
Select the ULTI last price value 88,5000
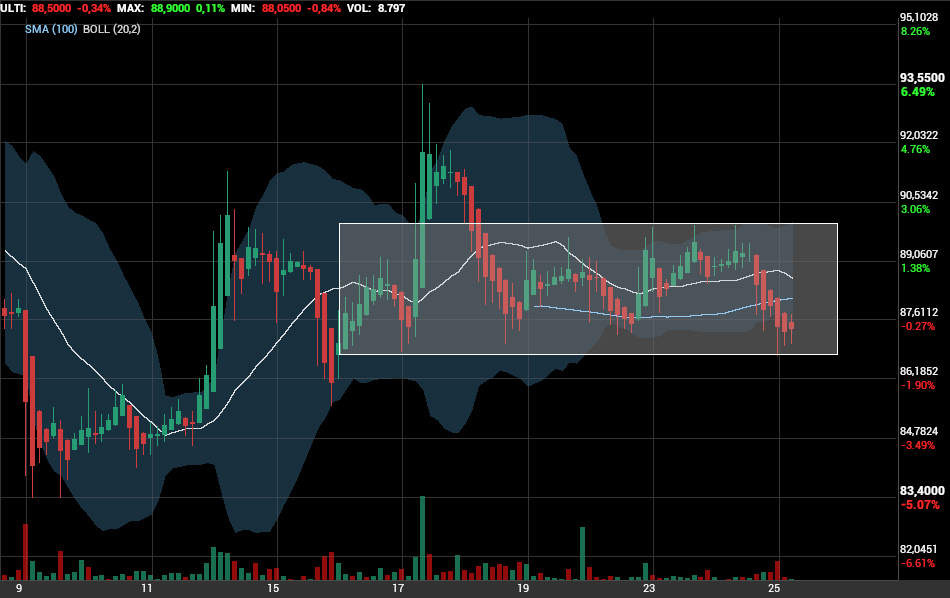(x=51, y=8)
